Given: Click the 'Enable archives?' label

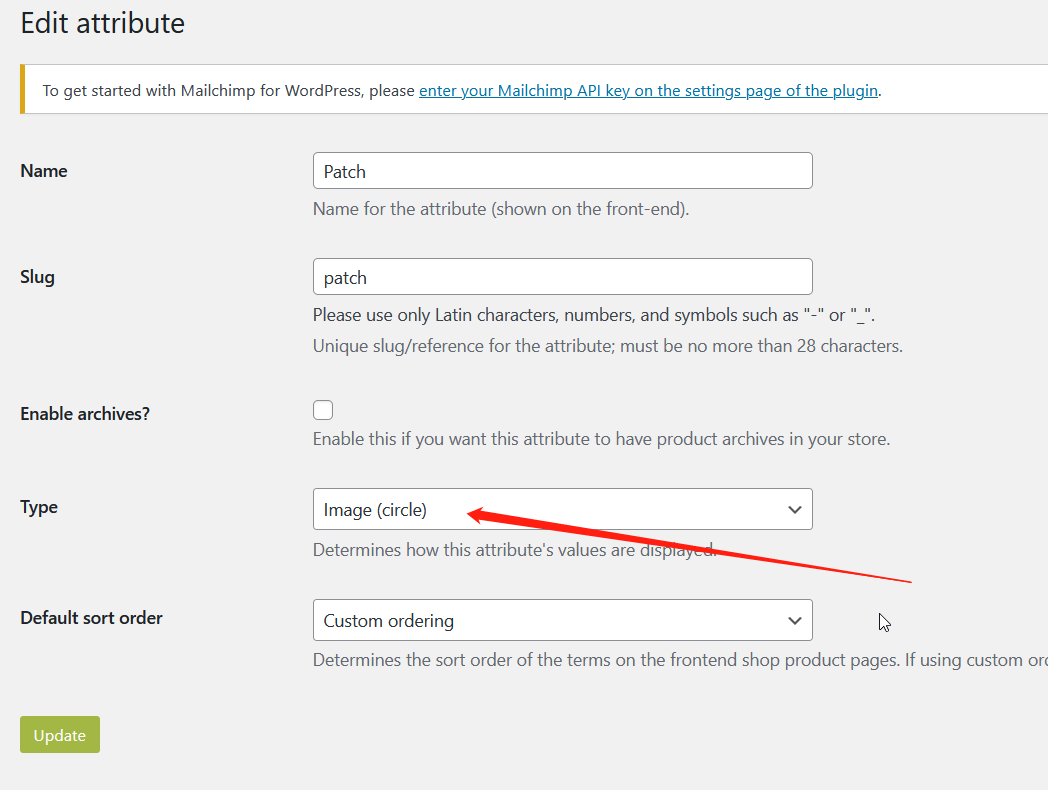Looking at the screenshot, I should pos(85,414).
